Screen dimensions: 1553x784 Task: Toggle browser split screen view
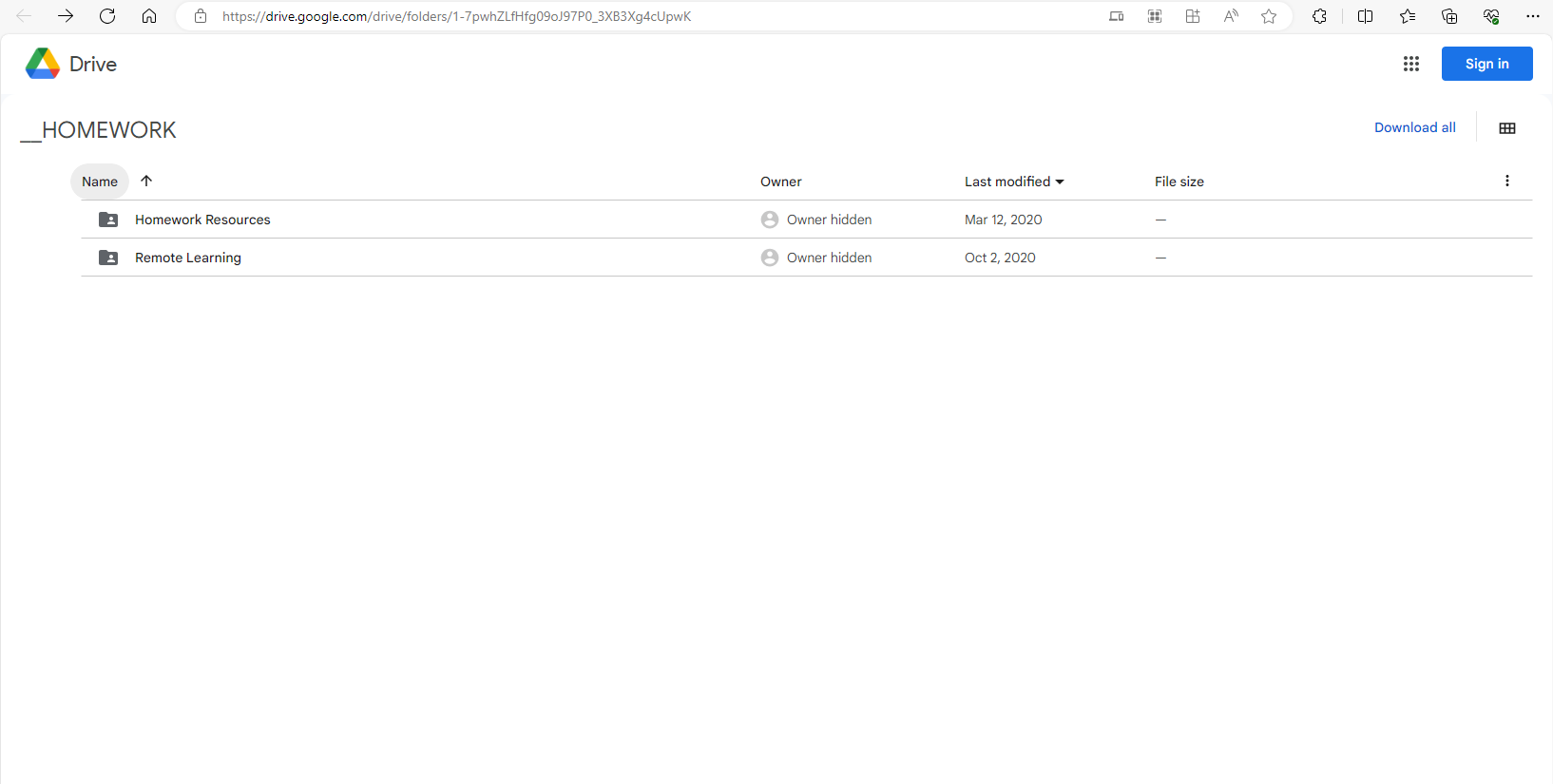pyautogui.click(x=1365, y=16)
